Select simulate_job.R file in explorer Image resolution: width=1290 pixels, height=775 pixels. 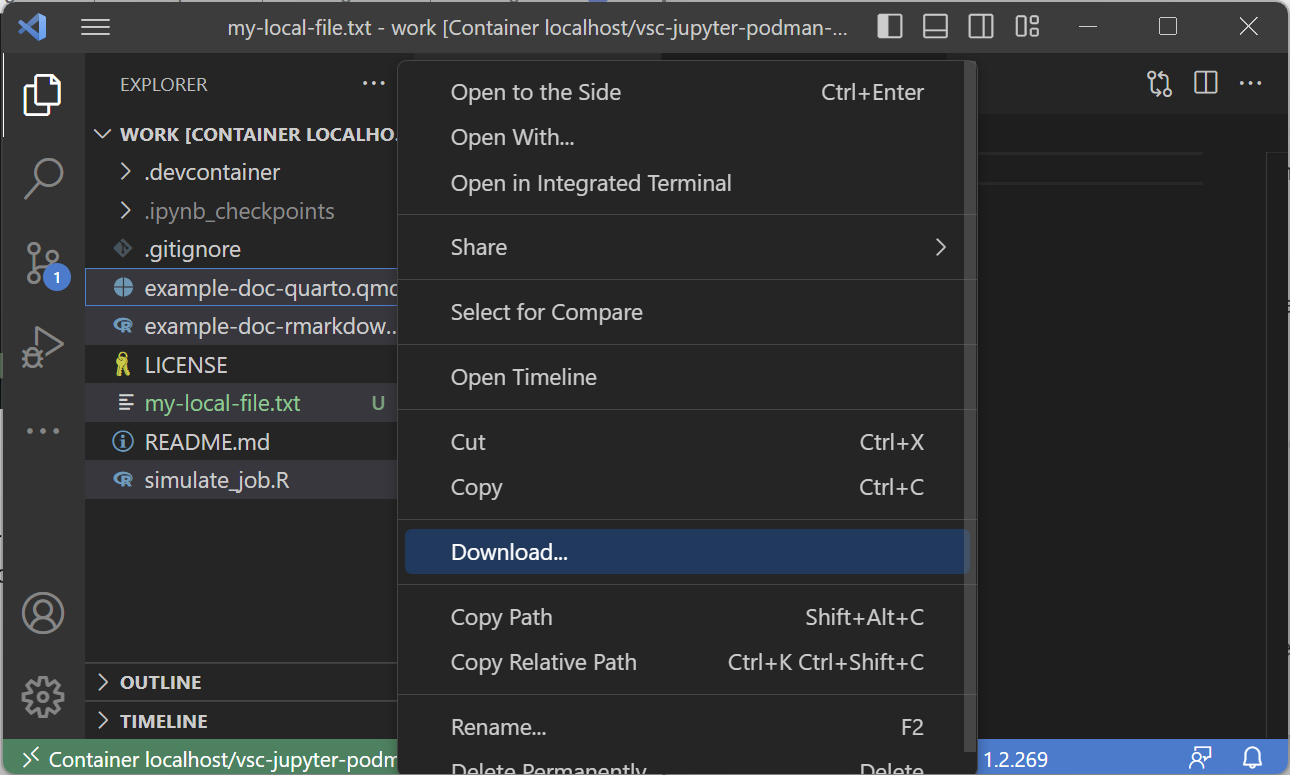(x=217, y=480)
